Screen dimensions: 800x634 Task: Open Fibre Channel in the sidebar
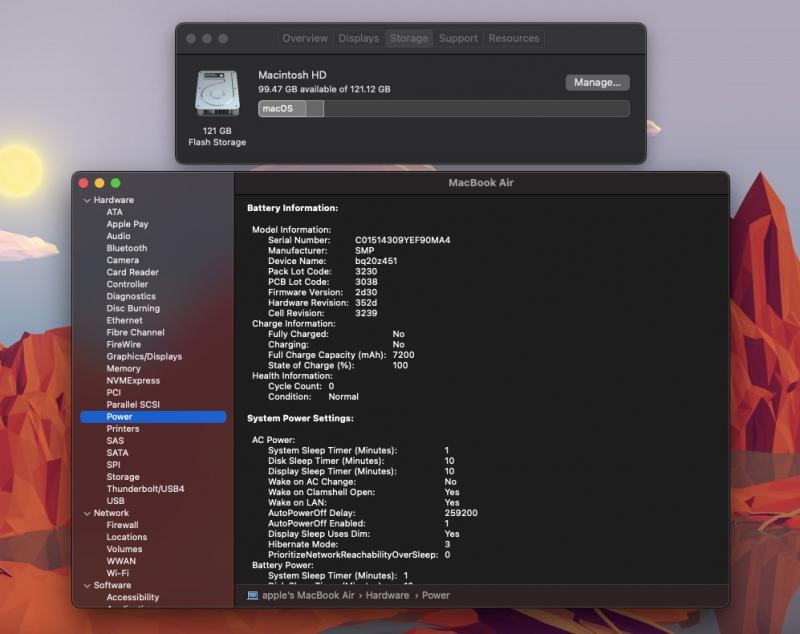pos(135,333)
